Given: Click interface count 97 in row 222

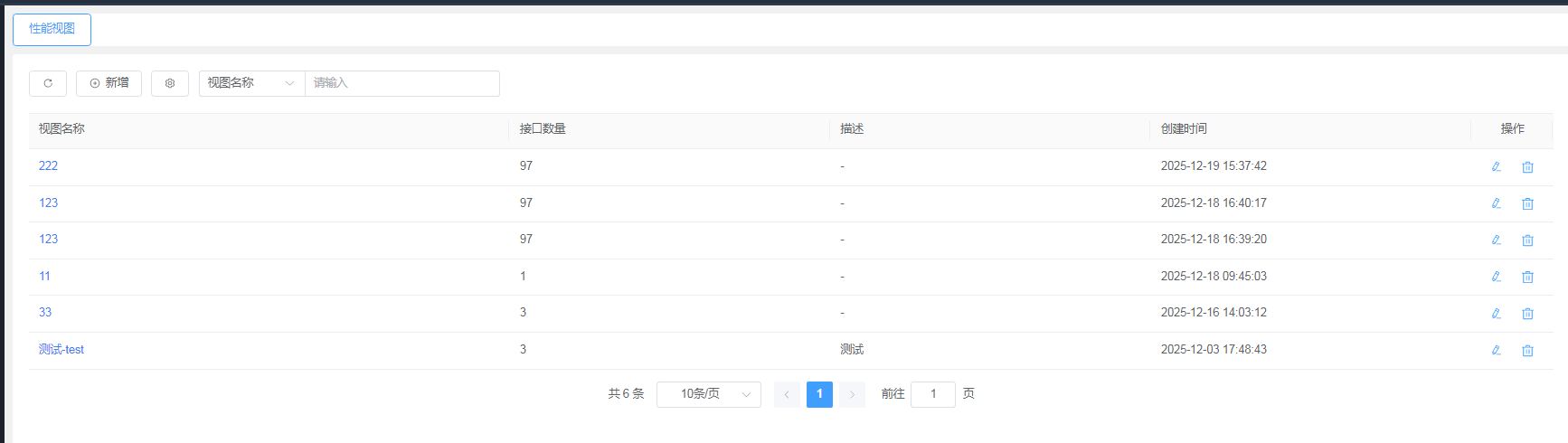Looking at the screenshot, I should click(526, 166).
